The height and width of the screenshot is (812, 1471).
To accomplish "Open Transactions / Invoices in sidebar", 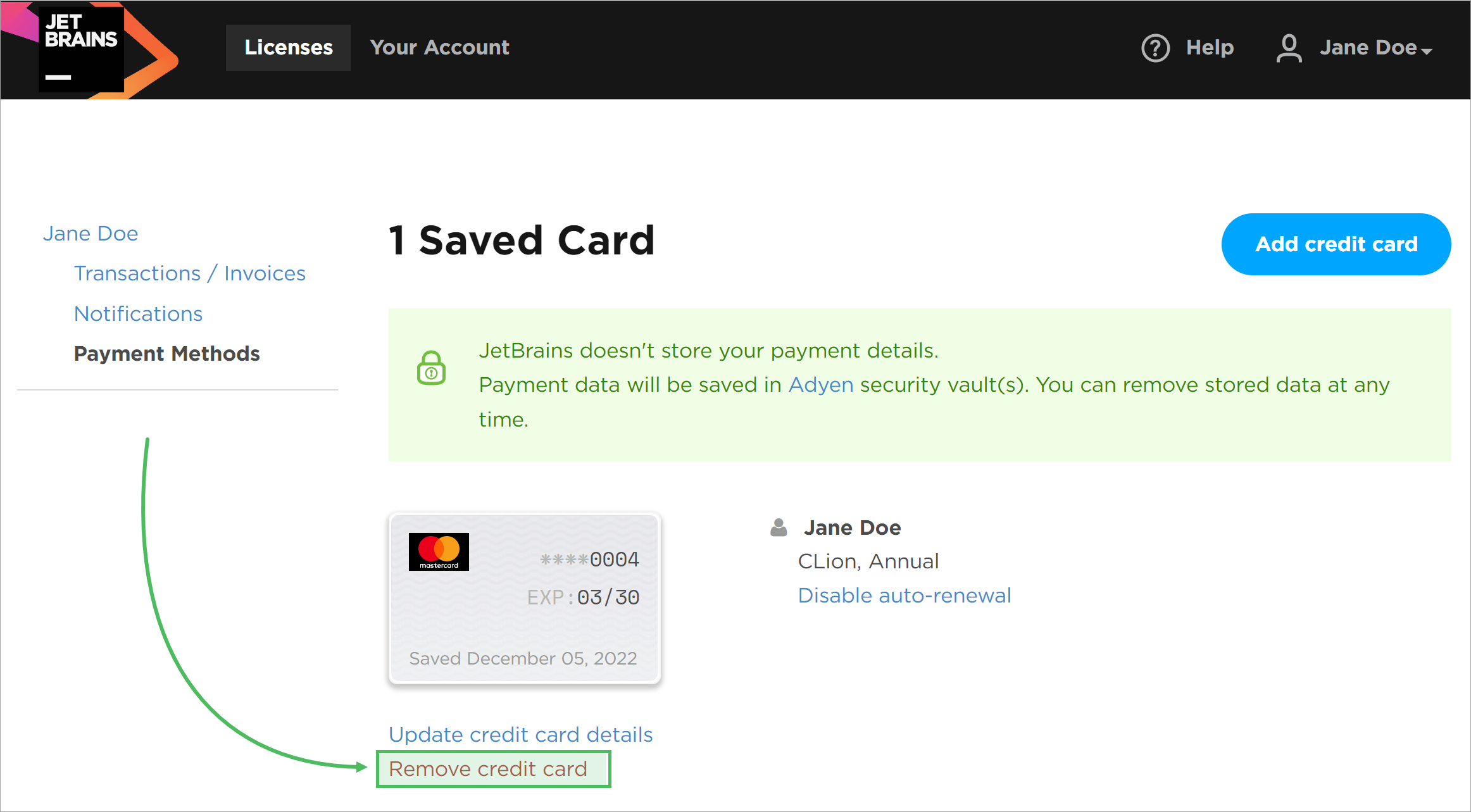I will pyautogui.click(x=190, y=273).
